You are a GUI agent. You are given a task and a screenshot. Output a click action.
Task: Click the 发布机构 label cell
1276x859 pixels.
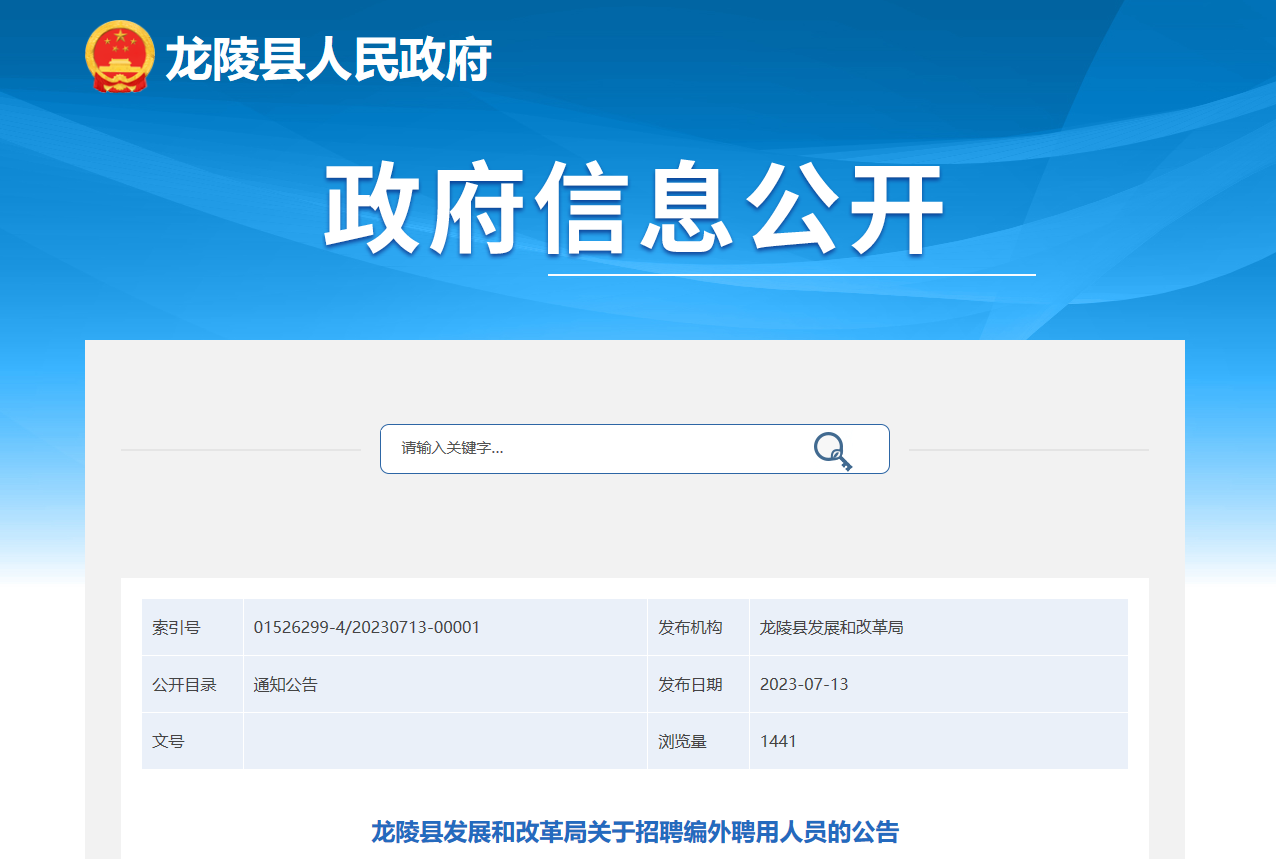coord(690,628)
